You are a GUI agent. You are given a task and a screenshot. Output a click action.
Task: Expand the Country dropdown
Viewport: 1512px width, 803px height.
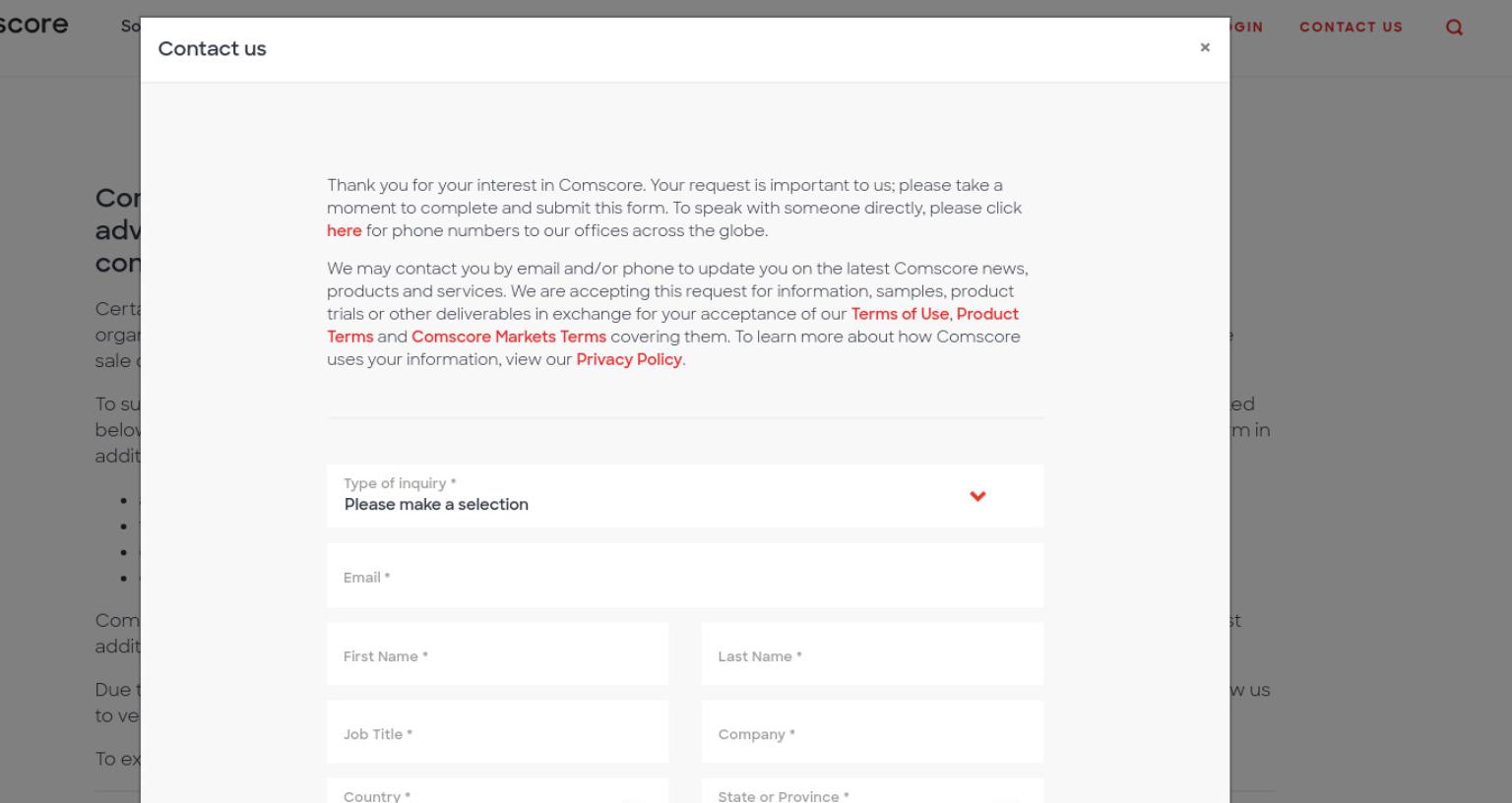pyautogui.click(x=497, y=790)
